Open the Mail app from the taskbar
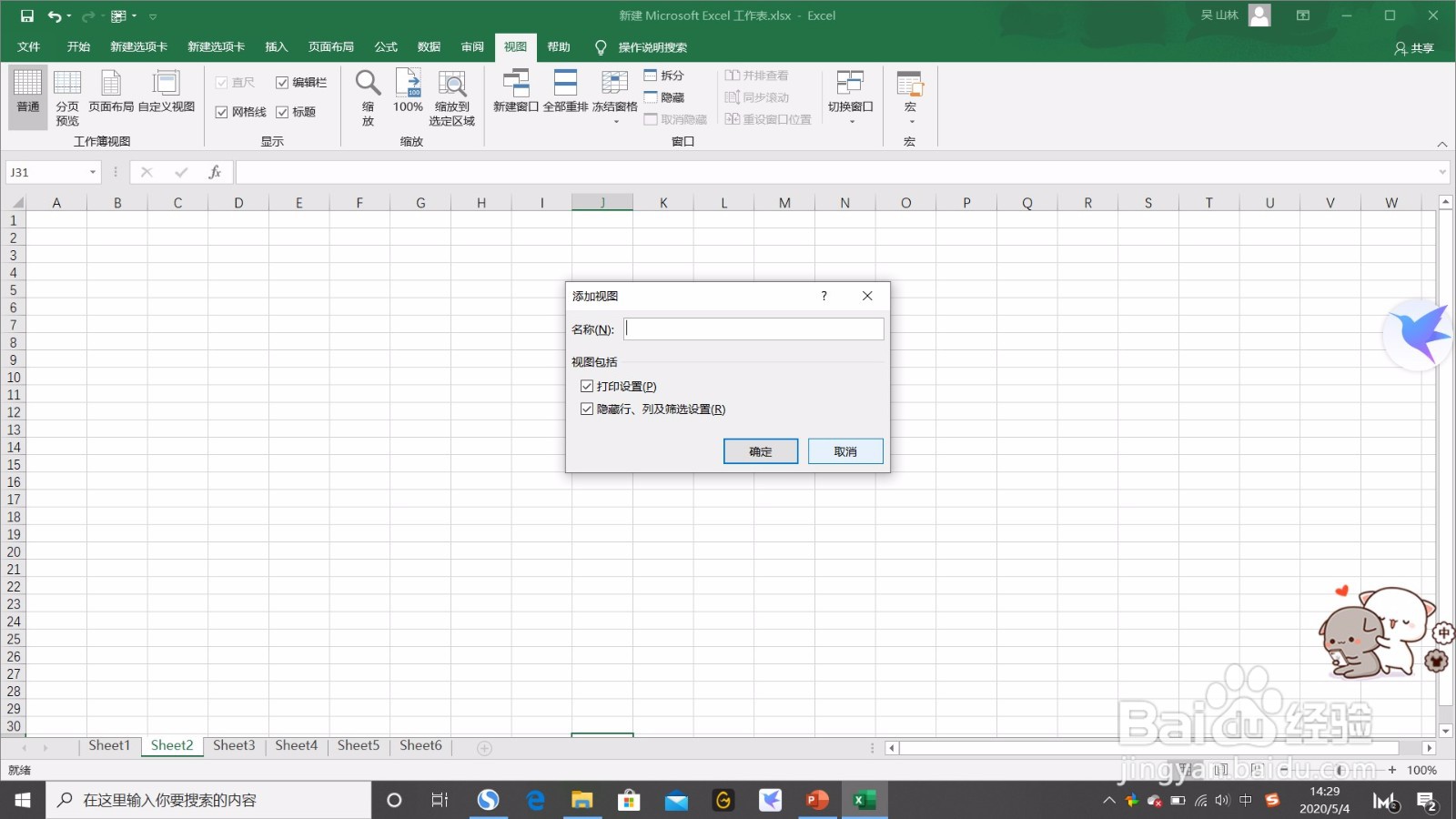Screen dimensions: 1456x819 676,800
